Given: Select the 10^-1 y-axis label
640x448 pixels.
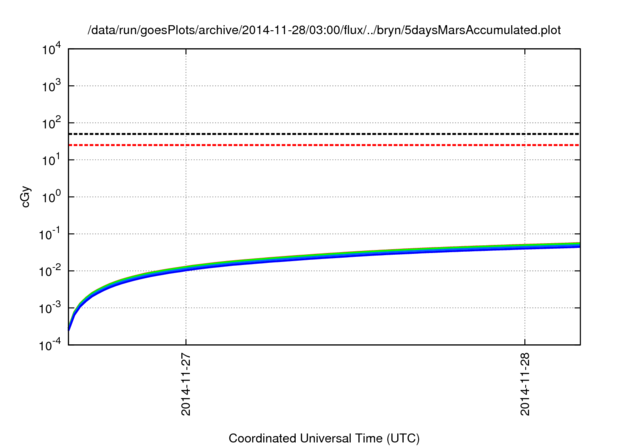Looking at the screenshot, I should (50, 234).
